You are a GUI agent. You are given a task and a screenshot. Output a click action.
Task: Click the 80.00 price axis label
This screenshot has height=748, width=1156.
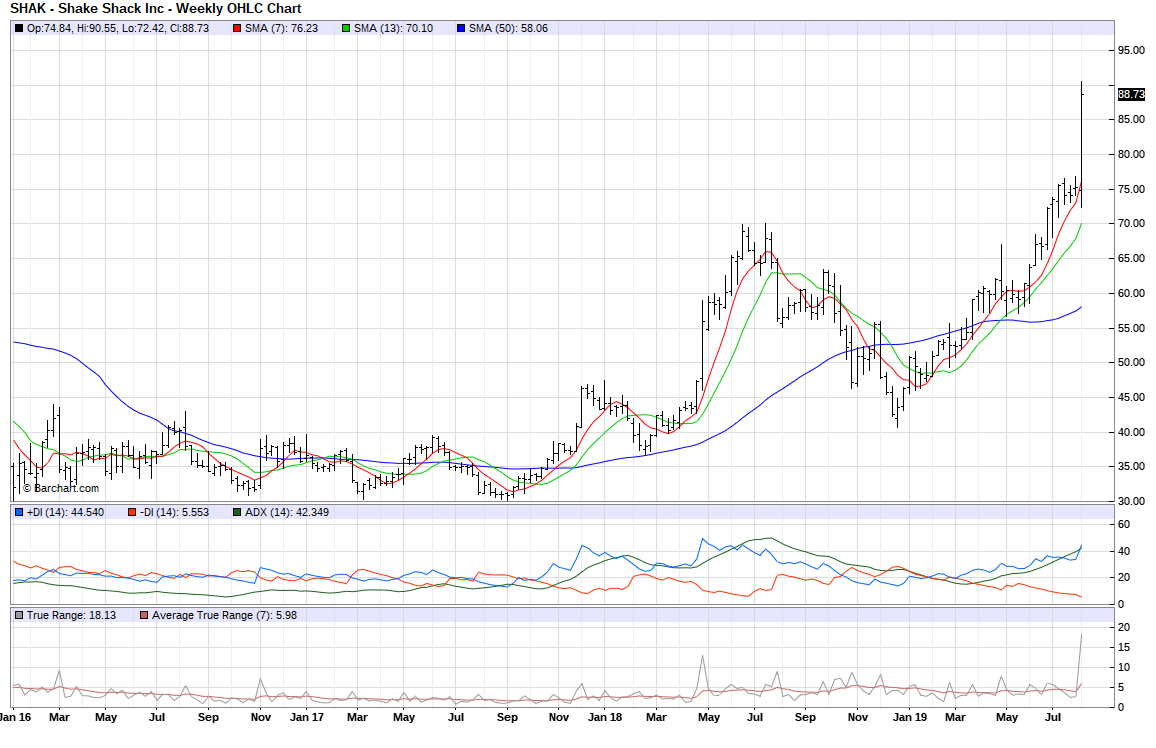[1132, 155]
